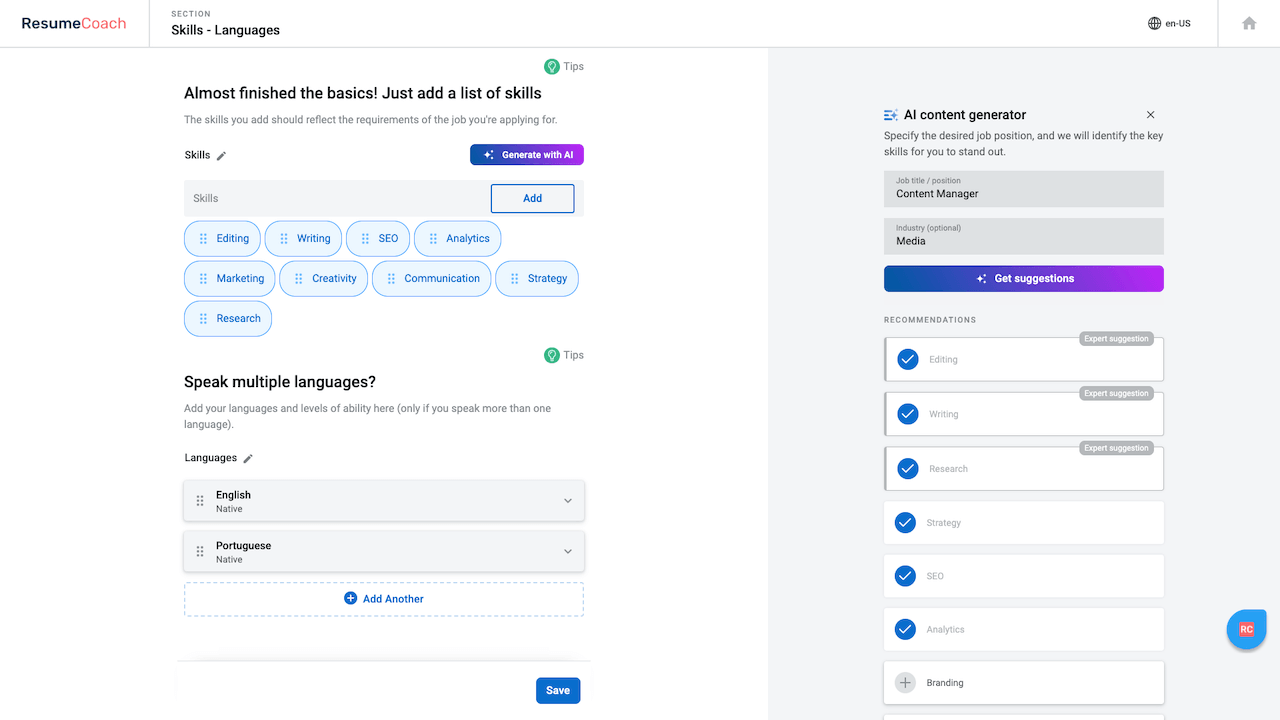Click the pencil icon beside Skills
1280x720 pixels.
[x=222, y=156]
